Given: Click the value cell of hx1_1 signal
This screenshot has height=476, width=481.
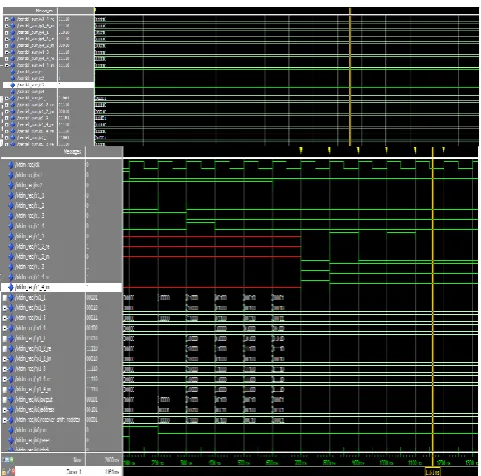Looking at the screenshot, I should pos(92,298).
